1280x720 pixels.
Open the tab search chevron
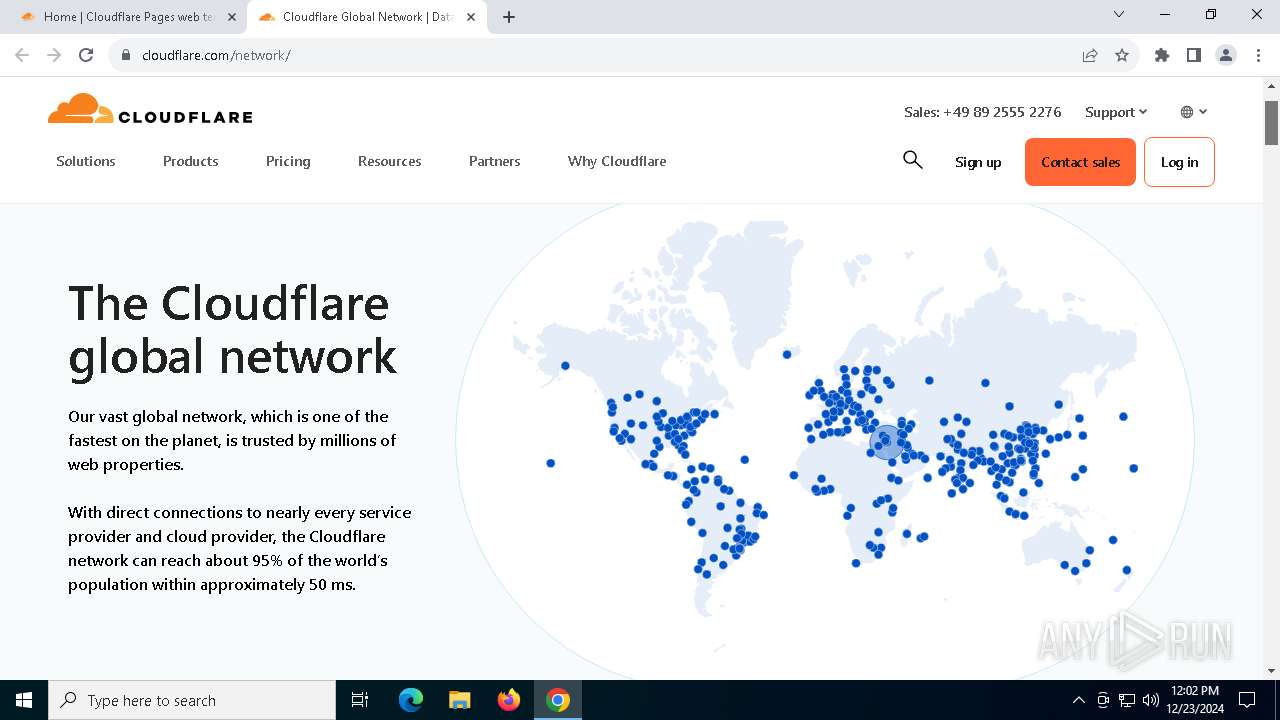[1119, 15]
